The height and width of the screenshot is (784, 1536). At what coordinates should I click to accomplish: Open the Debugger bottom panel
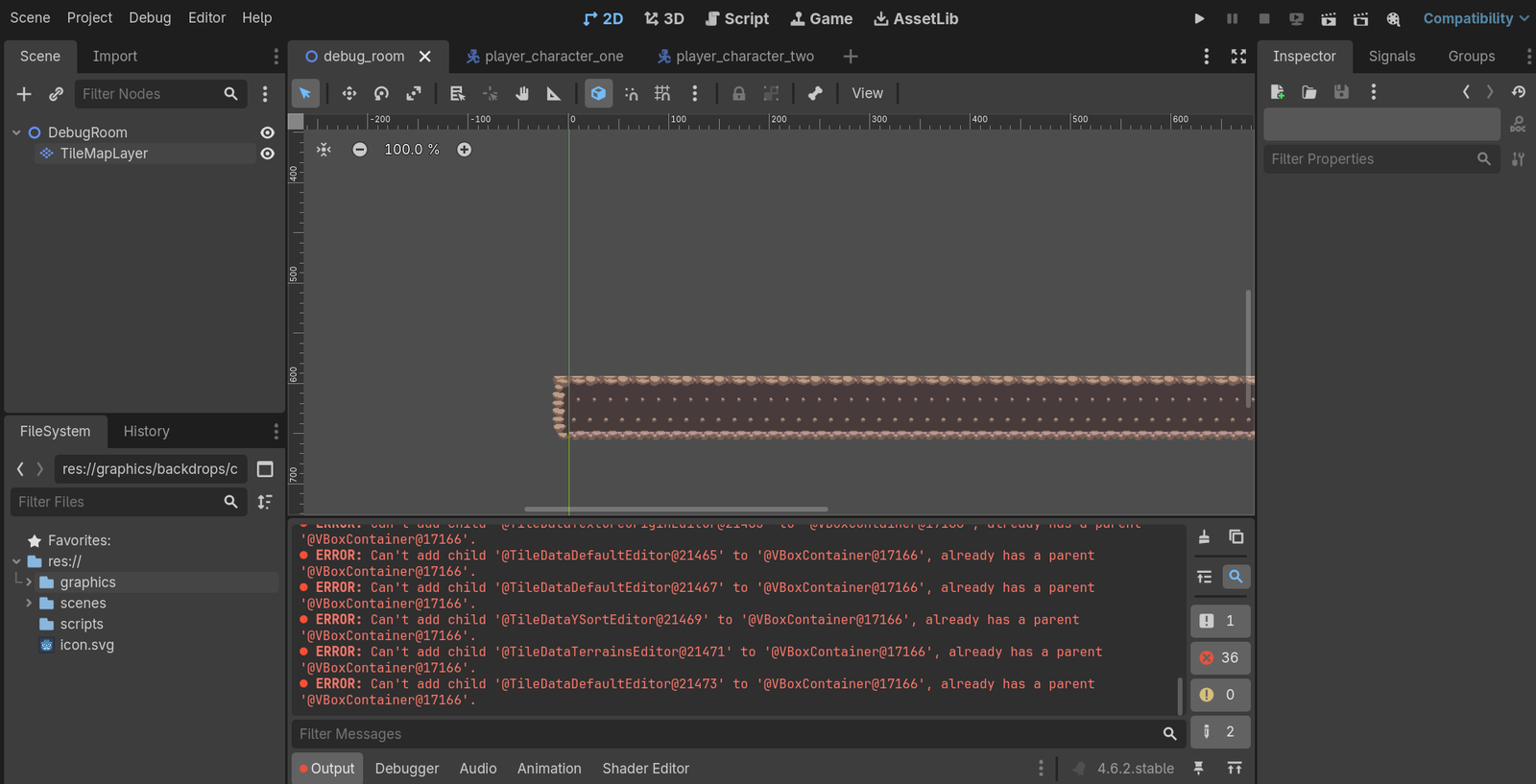pos(407,769)
